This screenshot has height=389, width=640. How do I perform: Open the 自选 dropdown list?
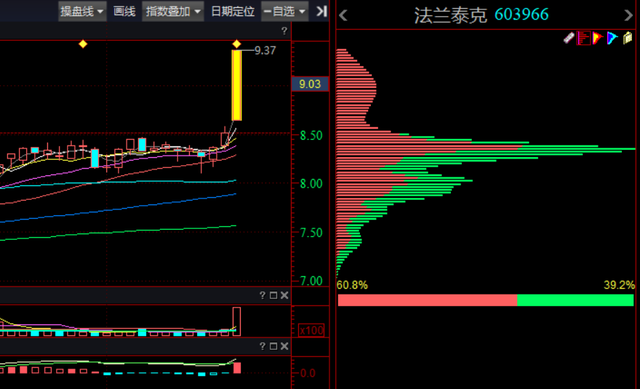pyautogui.click(x=284, y=11)
